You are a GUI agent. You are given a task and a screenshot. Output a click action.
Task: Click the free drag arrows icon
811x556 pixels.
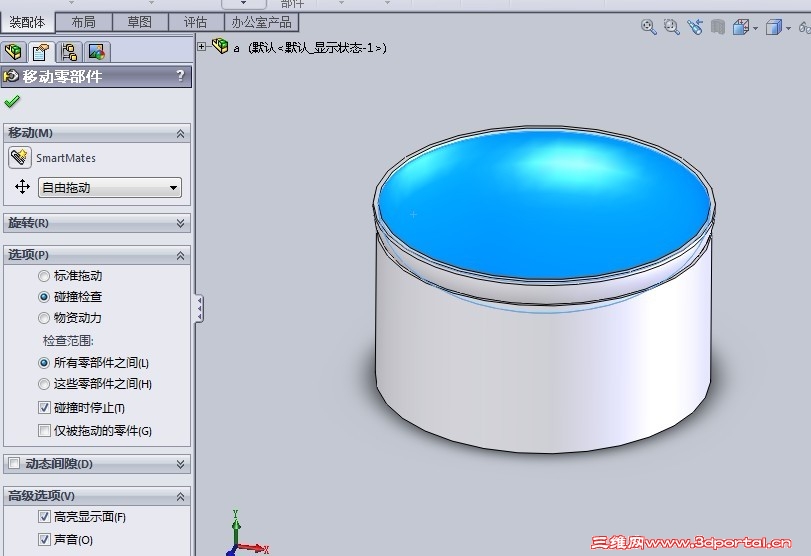[22, 187]
